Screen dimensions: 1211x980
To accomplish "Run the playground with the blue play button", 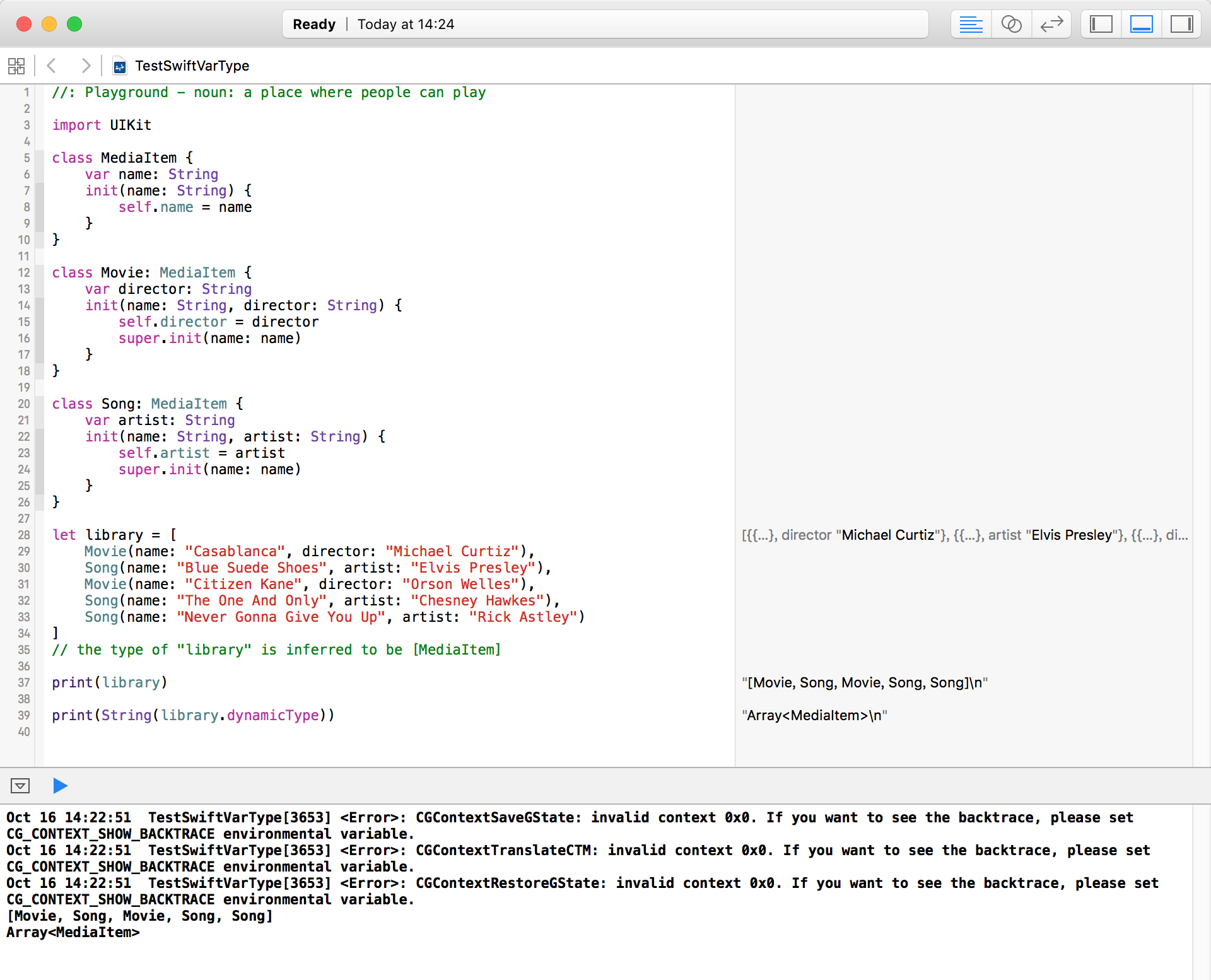I will 61,786.
